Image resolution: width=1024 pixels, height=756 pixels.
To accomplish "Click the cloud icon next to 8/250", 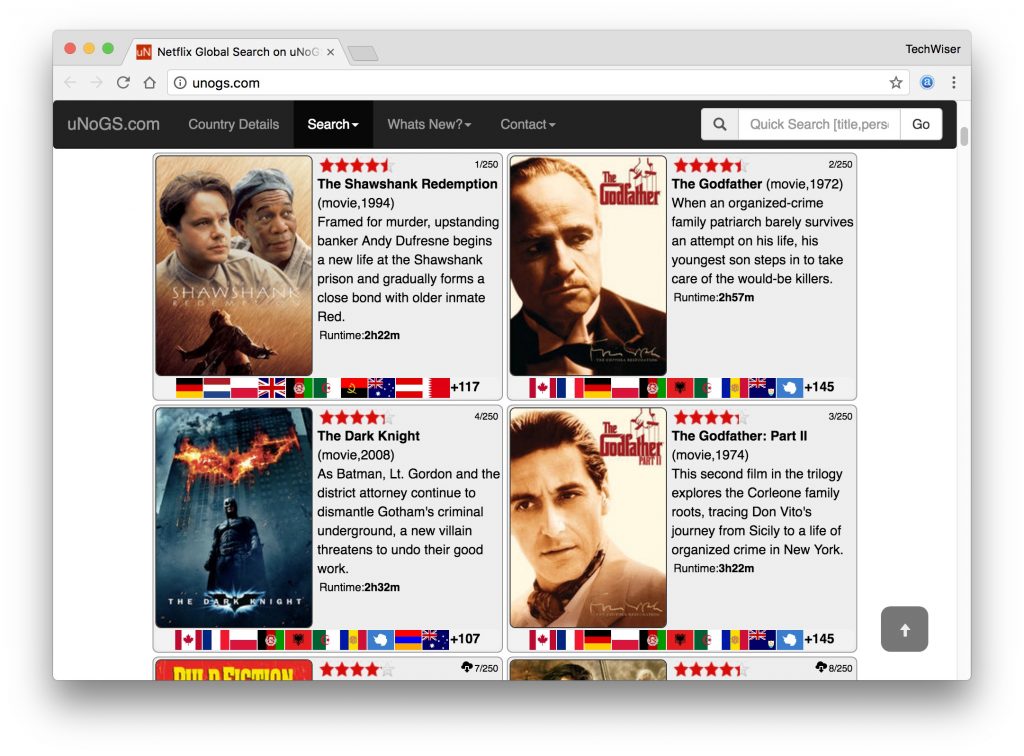I will (x=821, y=667).
